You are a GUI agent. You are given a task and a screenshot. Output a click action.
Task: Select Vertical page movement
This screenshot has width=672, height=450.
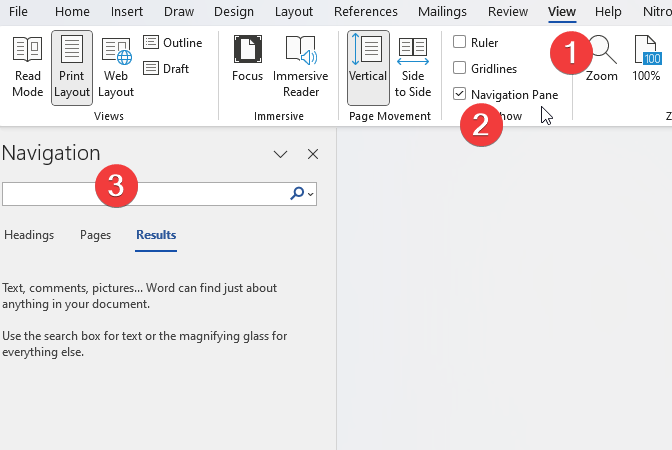(x=367, y=66)
